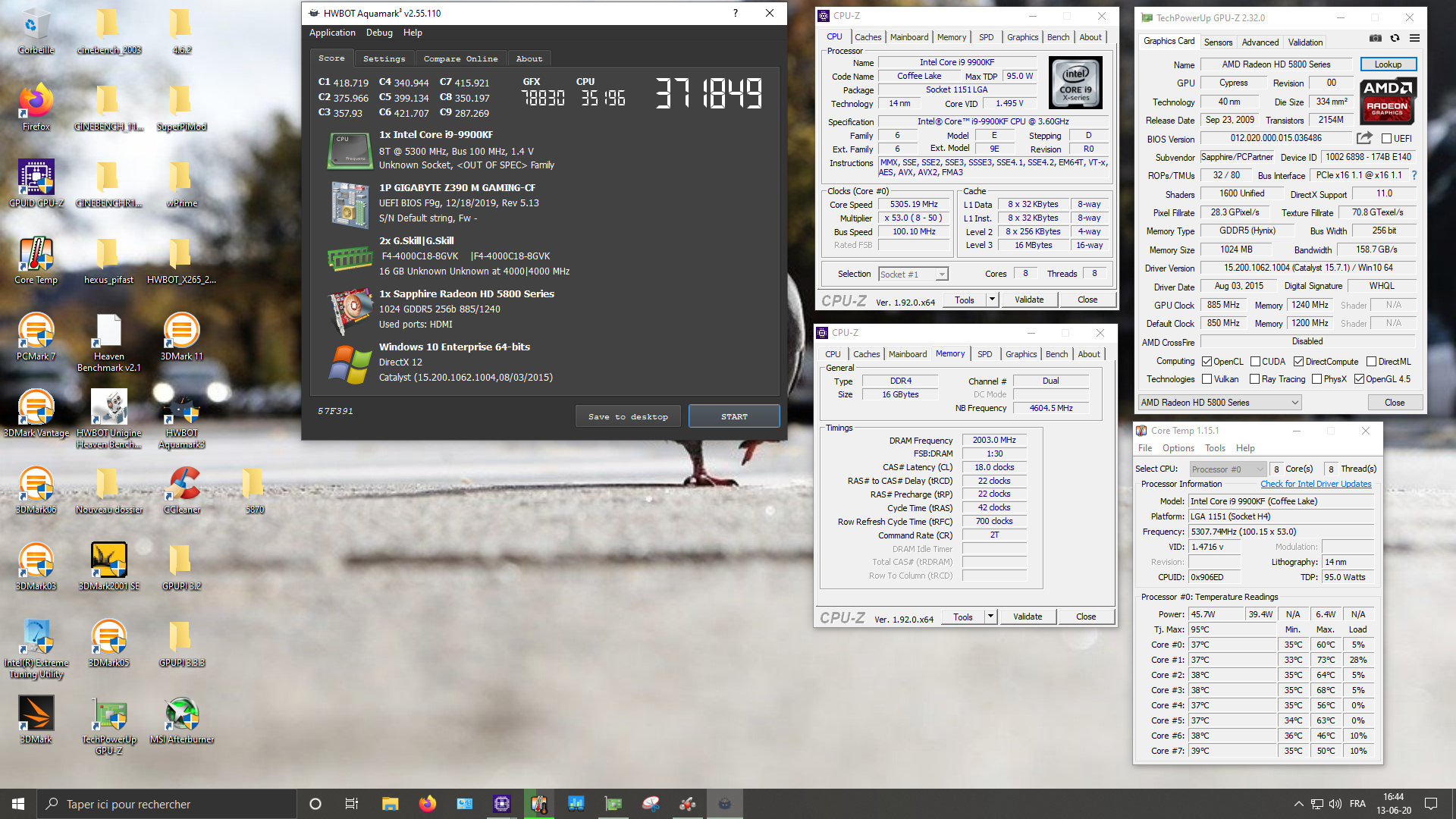Open Task View on the taskbar
Viewport: 1456px width, 819px height.
[351, 804]
